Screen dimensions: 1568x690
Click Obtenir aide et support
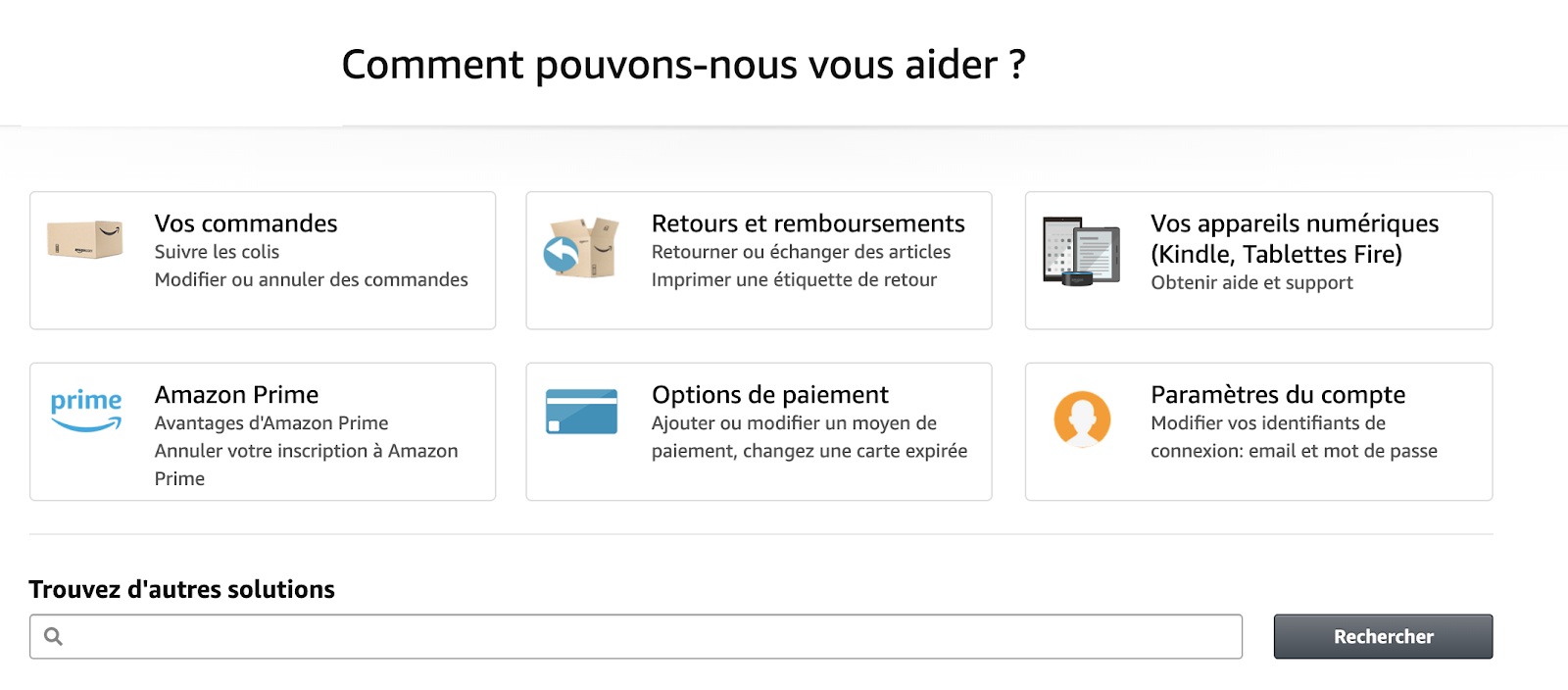(1251, 282)
